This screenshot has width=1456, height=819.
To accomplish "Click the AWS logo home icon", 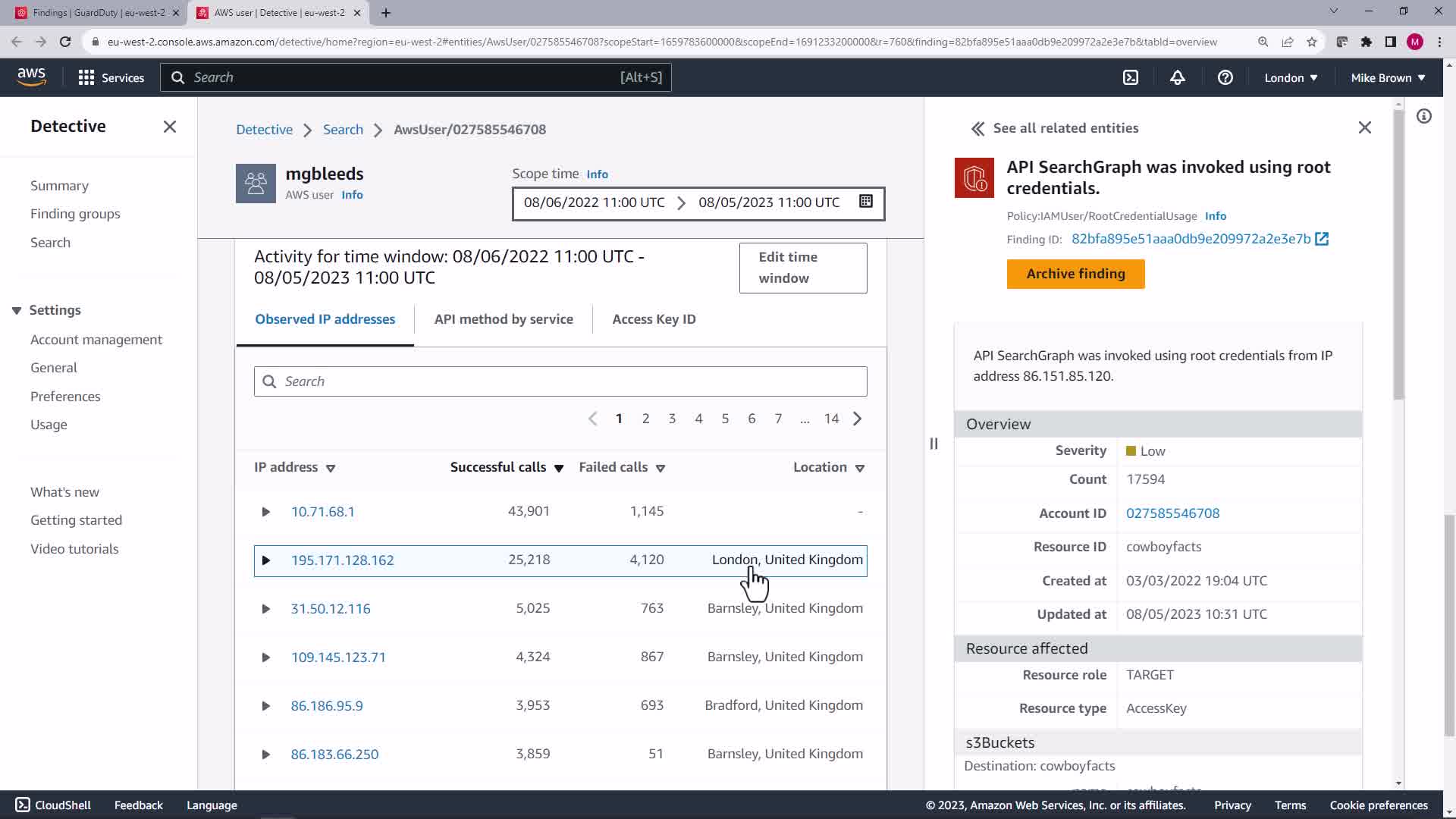I will tap(31, 77).
